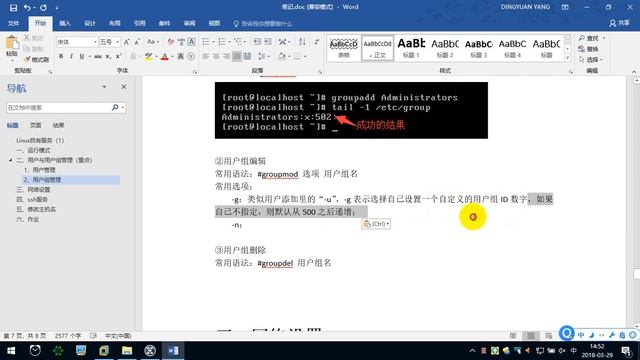The image size is (640, 360).
Task: Click the Sort icon in paragraph group
Action: tap(302, 42)
